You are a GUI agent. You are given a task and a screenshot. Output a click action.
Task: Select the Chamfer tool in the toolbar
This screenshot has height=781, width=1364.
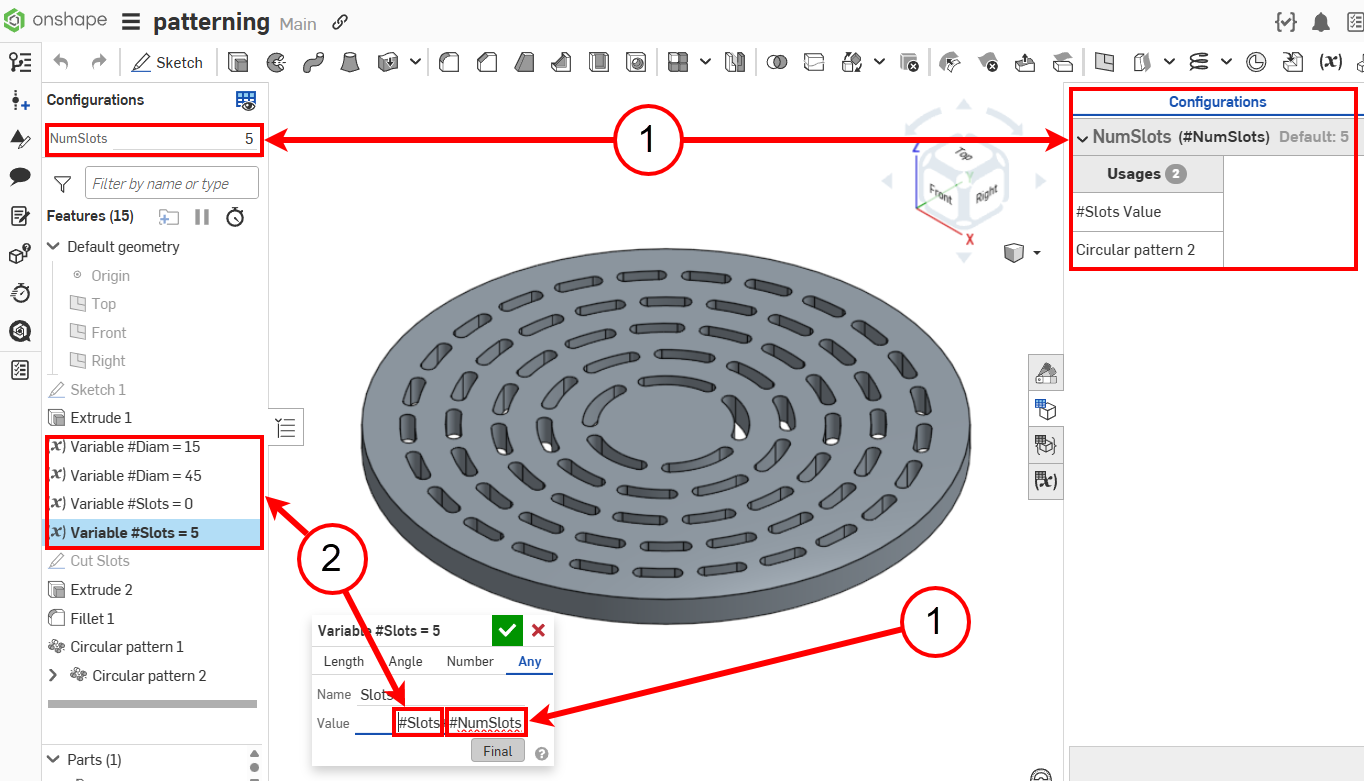487,62
